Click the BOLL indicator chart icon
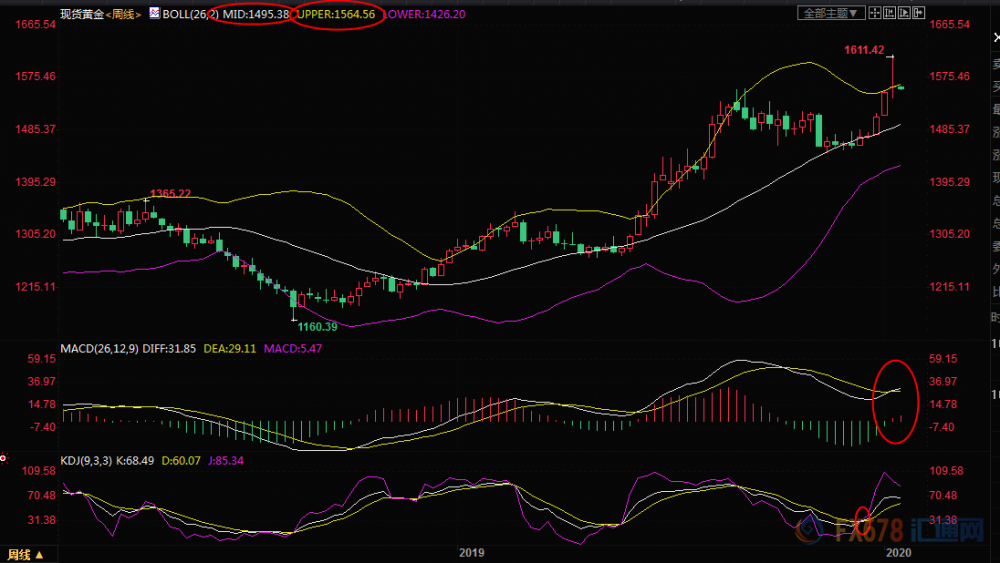Image resolution: width=1000 pixels, height=563 pixels. click(x=154, y=13)
